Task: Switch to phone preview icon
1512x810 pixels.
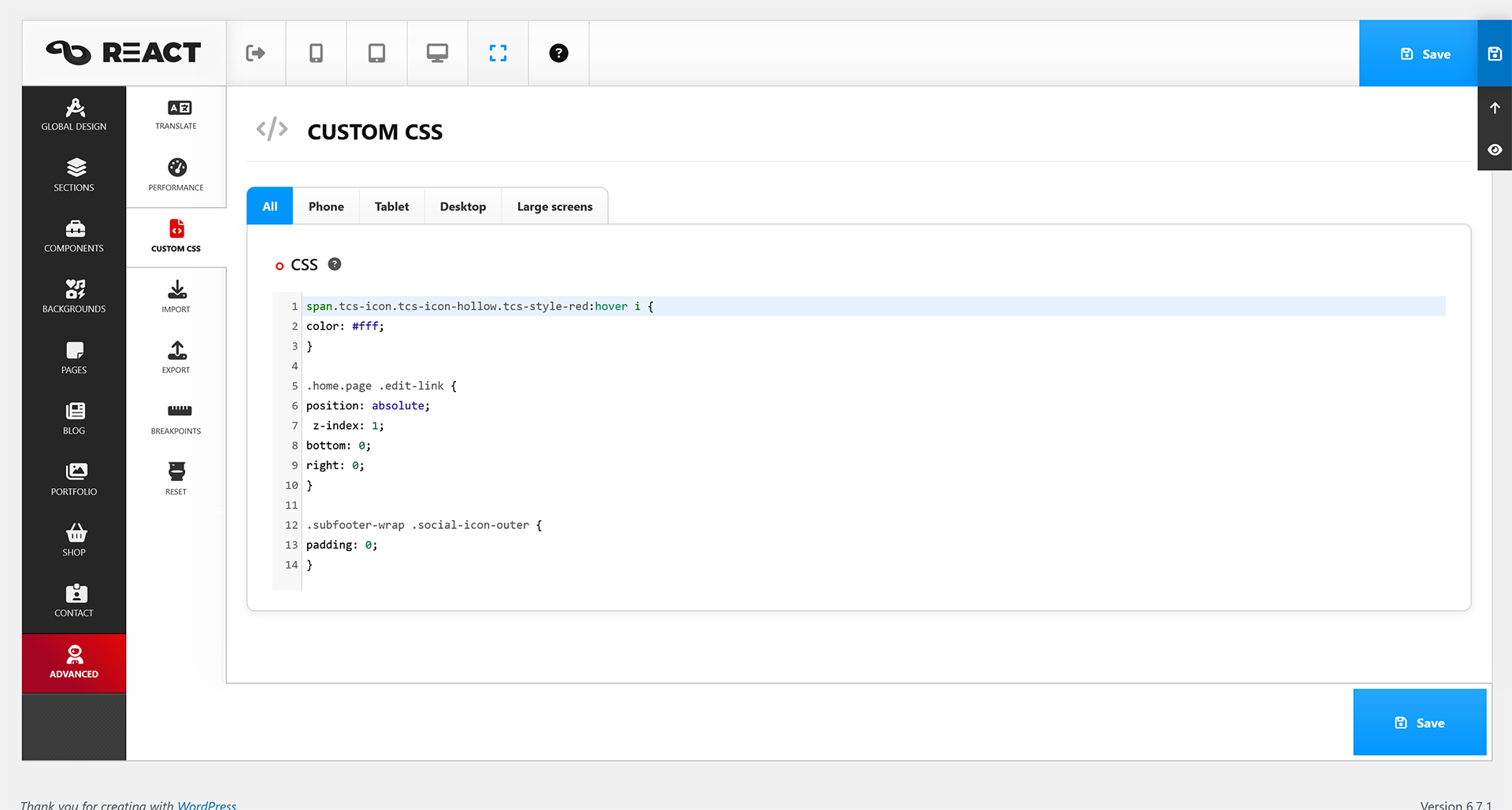Action: [x=316, y=53]
